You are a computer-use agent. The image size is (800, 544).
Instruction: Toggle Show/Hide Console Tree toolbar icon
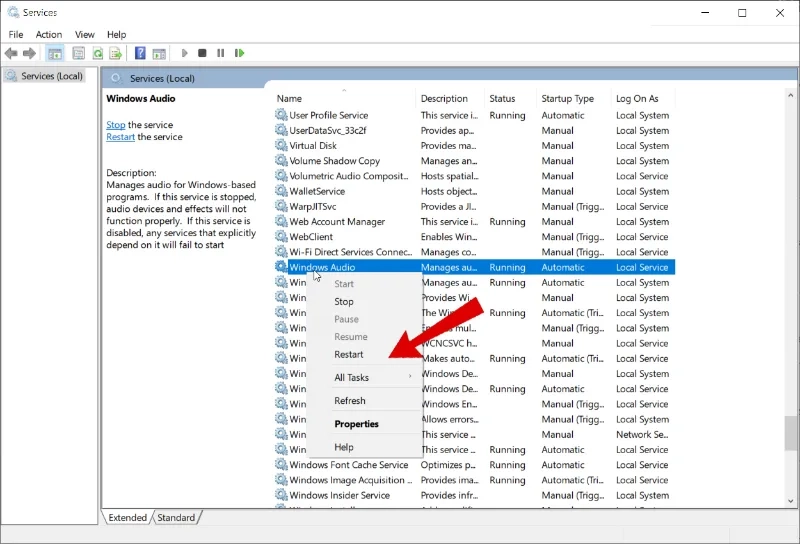coord(55,53)
